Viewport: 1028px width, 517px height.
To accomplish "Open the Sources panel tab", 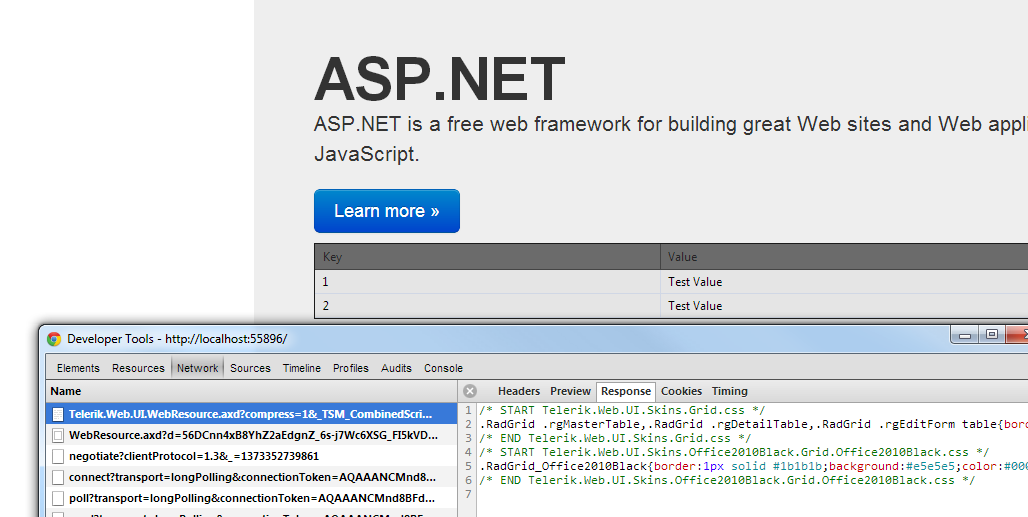I will (250, 368).
